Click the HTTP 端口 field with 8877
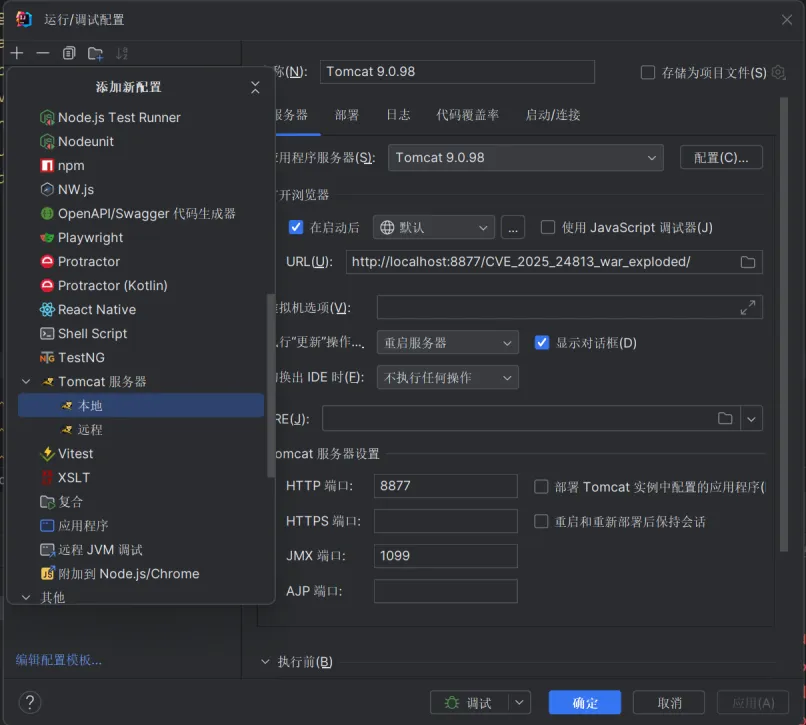Screen dimensions: 806x725 point(445,486)
